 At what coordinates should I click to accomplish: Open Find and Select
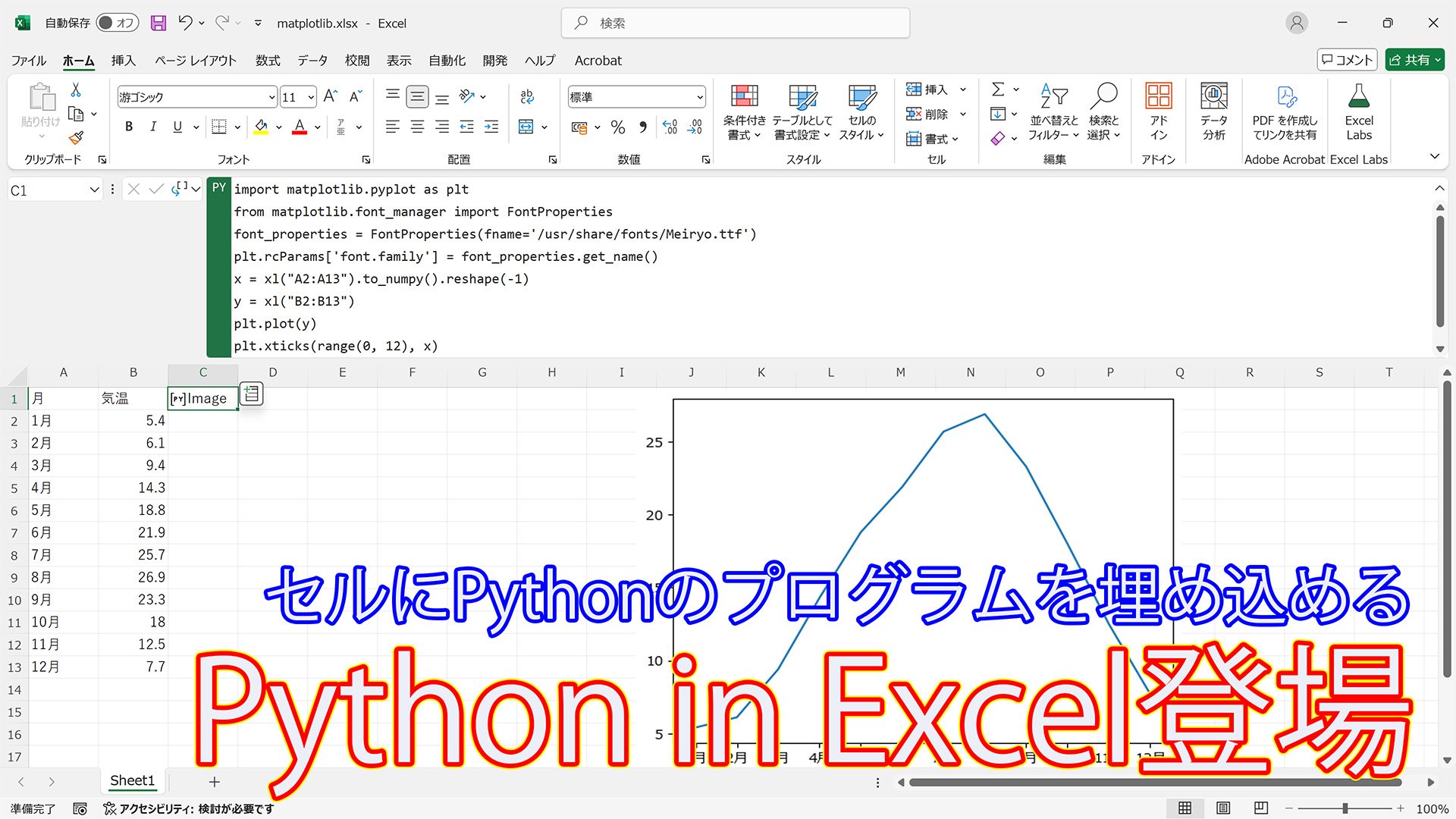[1103, 112]
